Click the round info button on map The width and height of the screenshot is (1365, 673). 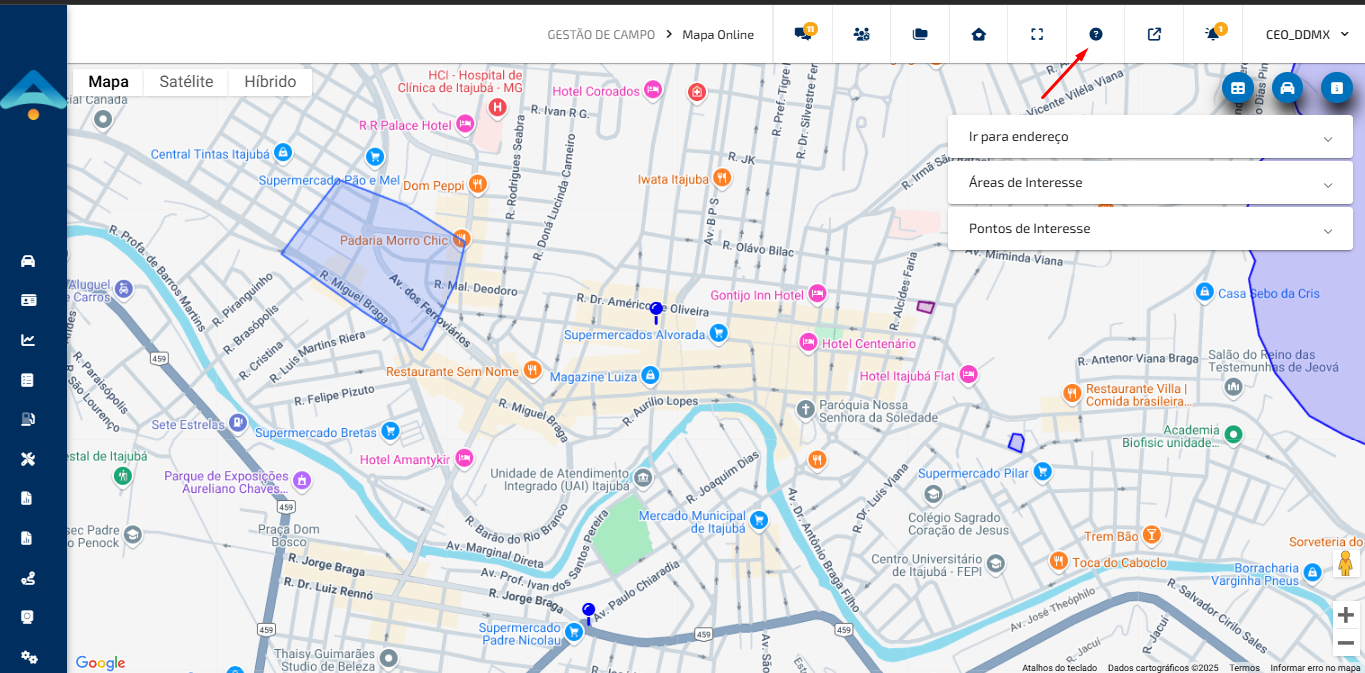(1336, 88)
